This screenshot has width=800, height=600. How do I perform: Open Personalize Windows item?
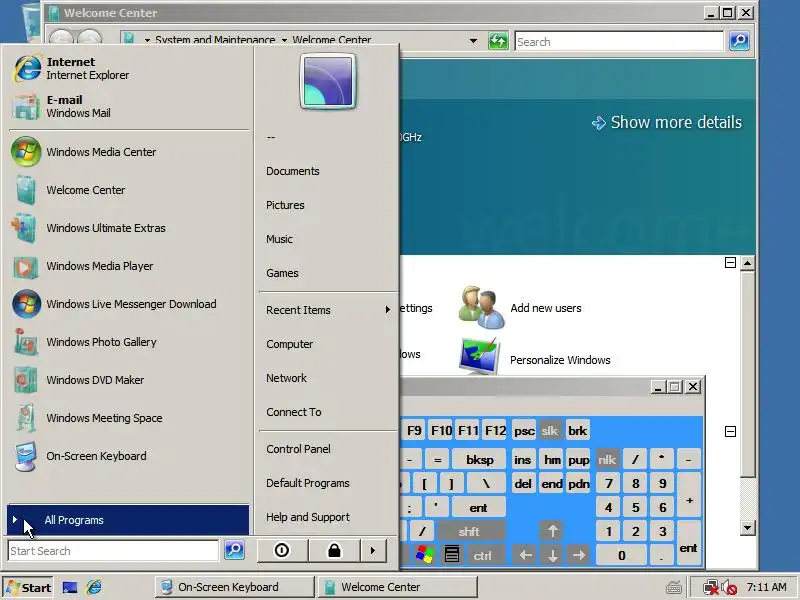[x=536, y=359]
